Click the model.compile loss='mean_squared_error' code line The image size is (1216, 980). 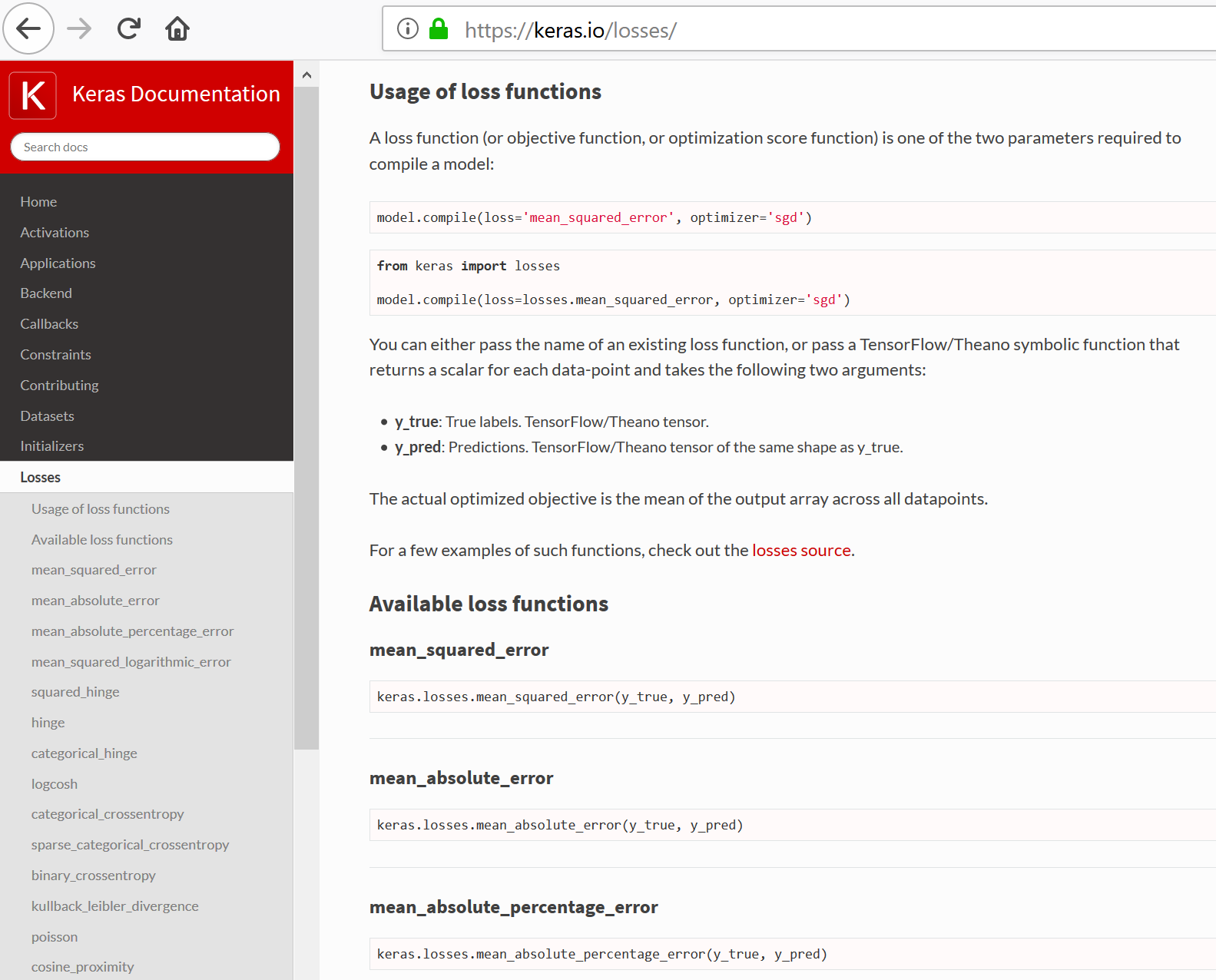tap(594, 218)
